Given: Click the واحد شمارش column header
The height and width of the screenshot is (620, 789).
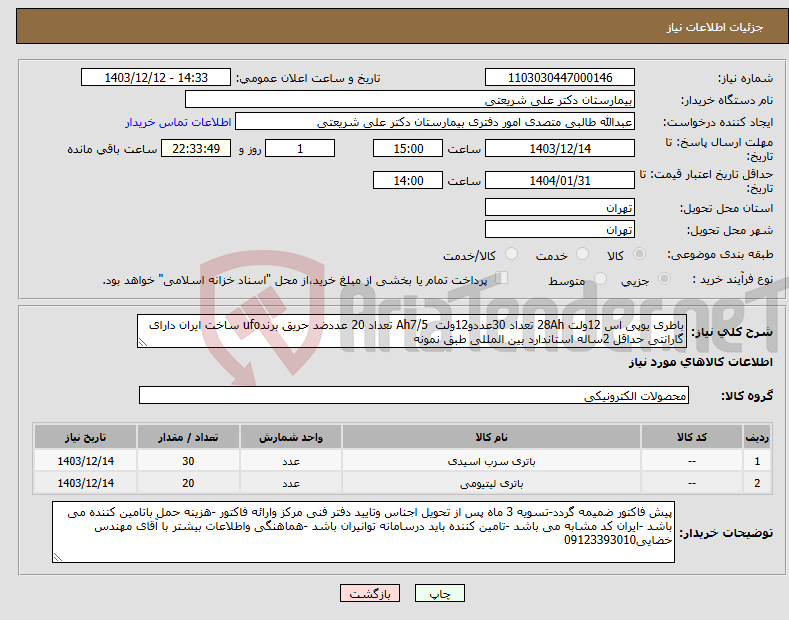Looking at the screenshot, I should click(x=291, y=437).
